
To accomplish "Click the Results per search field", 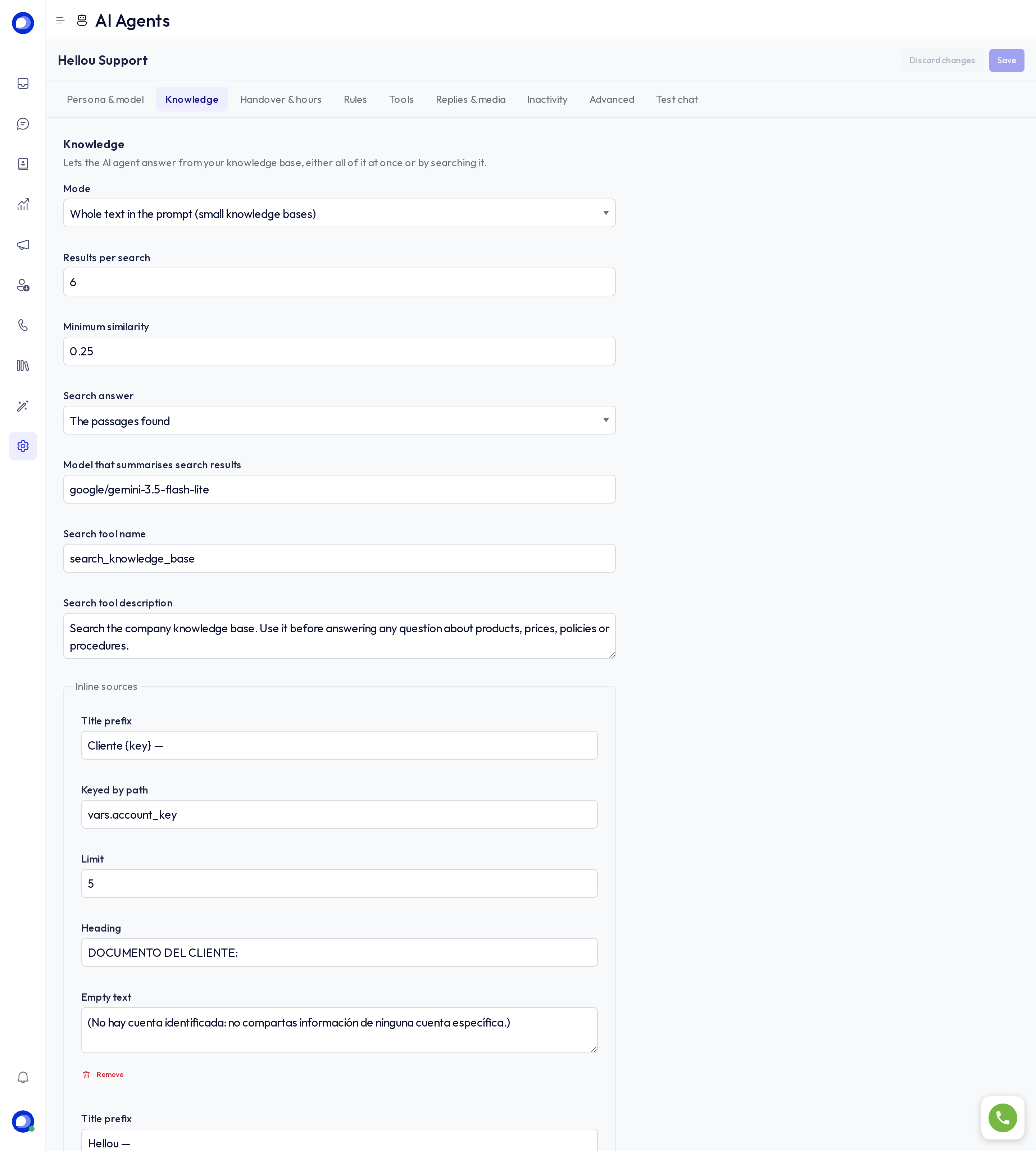I will [339, 282].
